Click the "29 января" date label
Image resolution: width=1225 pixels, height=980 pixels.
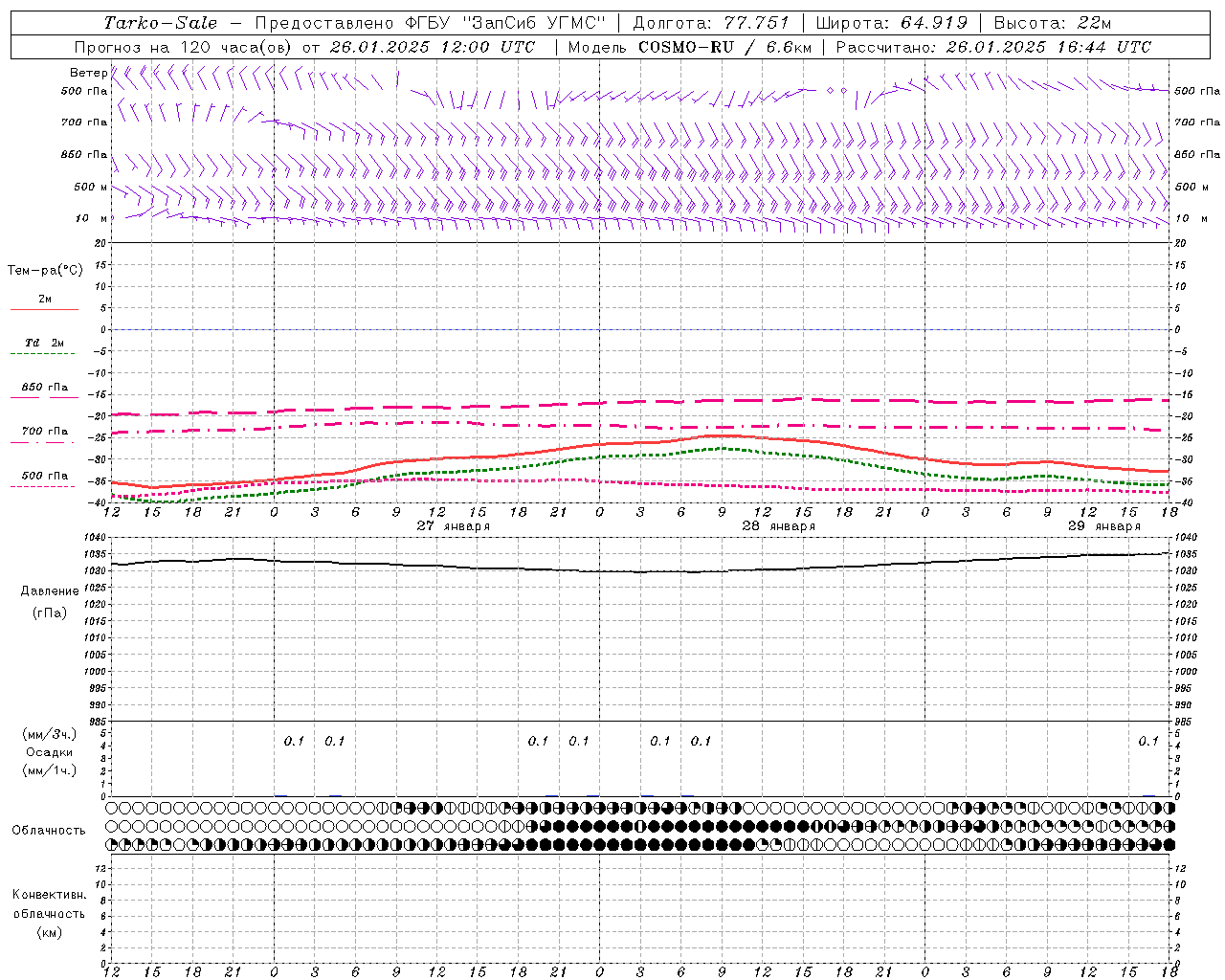coord(1104,526)
